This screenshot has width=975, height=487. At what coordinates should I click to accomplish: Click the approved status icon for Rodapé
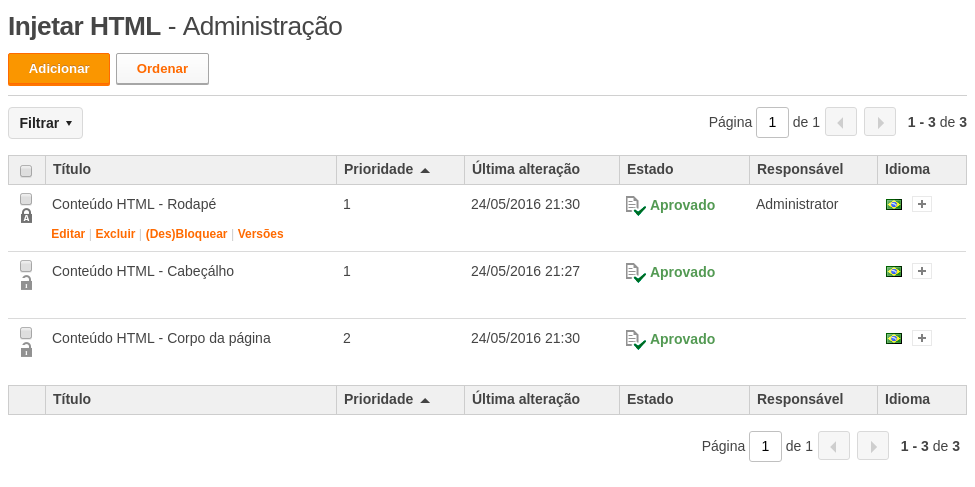tap(635, 206)
